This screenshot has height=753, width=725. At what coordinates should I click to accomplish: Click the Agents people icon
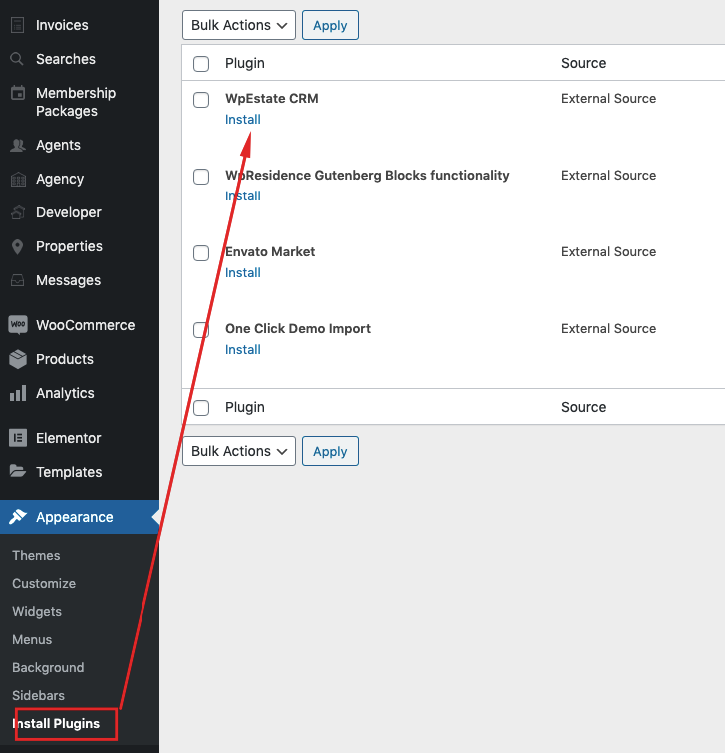18,145
